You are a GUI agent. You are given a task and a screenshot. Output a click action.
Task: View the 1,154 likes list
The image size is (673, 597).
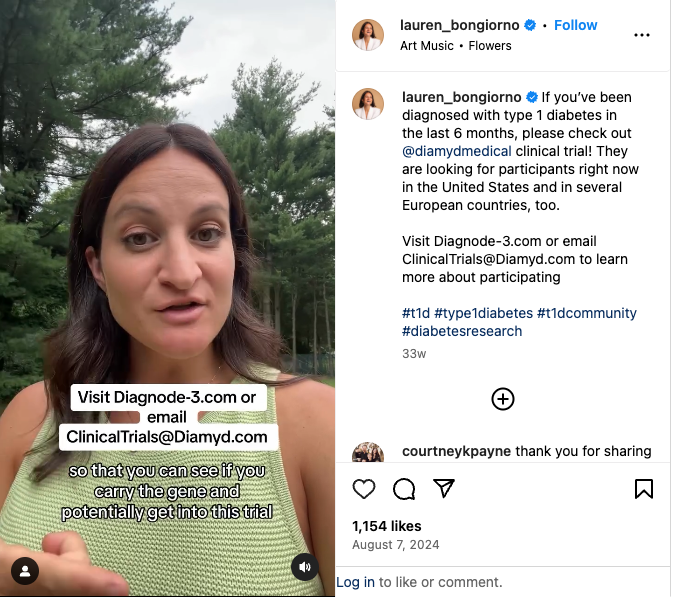point(387,526)
